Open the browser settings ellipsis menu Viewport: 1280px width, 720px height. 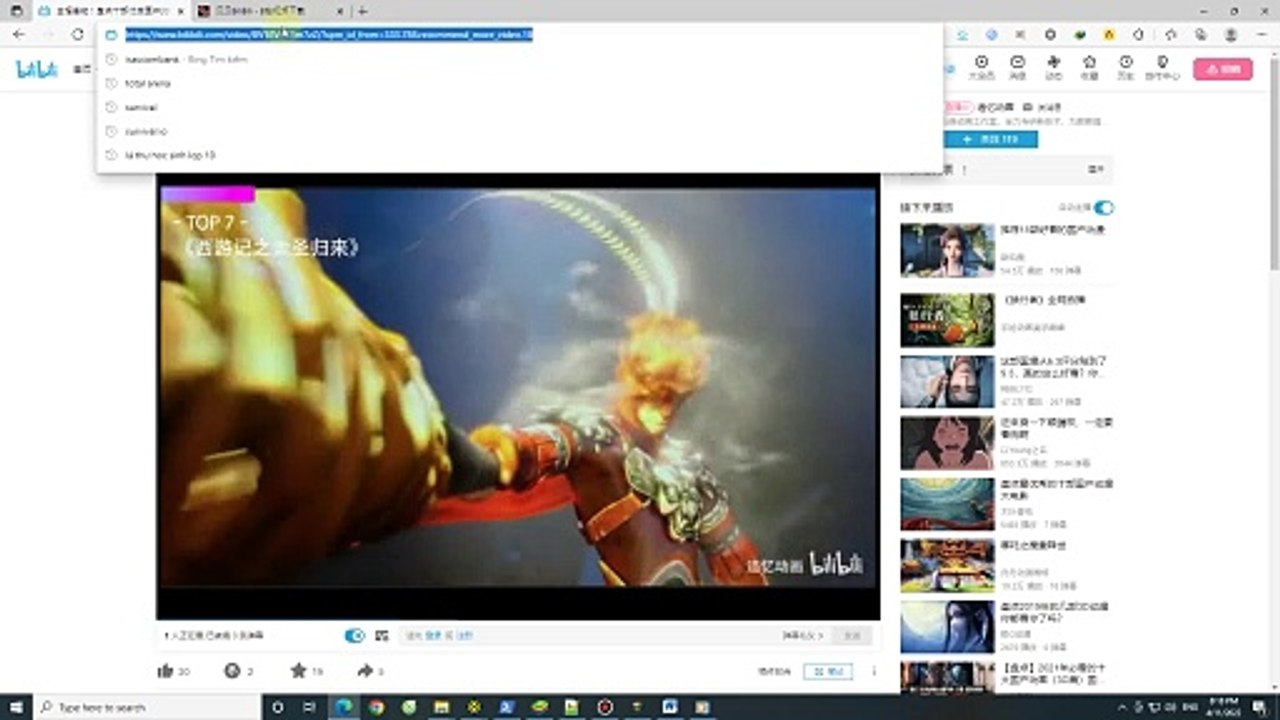(x=1260, y=34)
